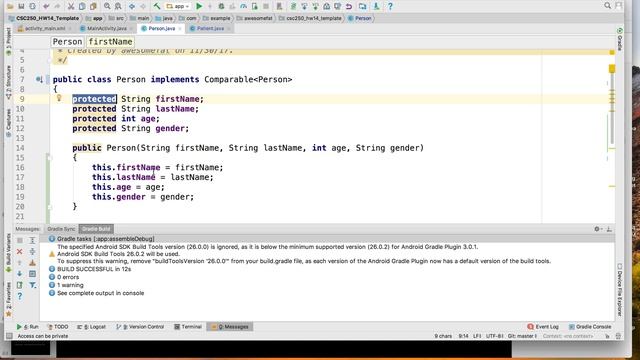Hide messages panel with the download-style icon

coord(609,229)
